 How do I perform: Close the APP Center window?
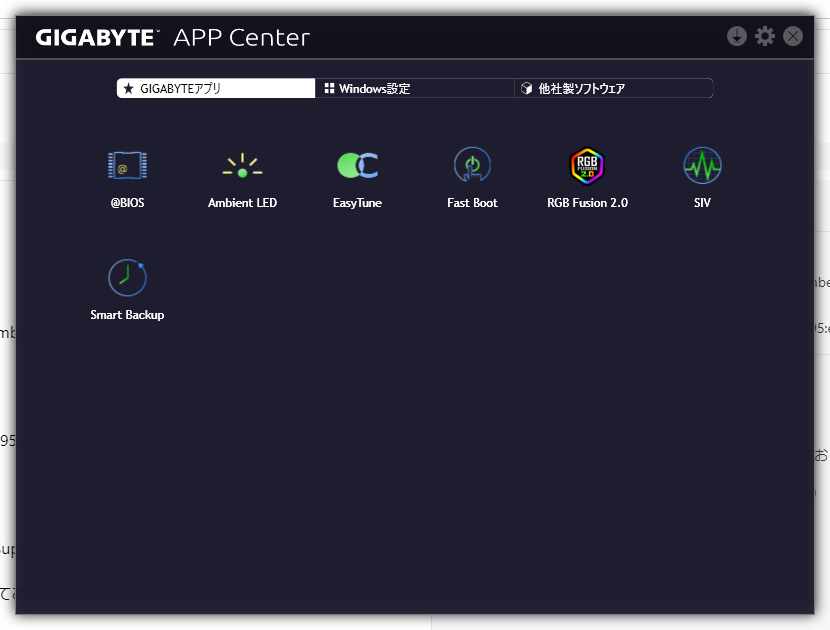[792, 37]
